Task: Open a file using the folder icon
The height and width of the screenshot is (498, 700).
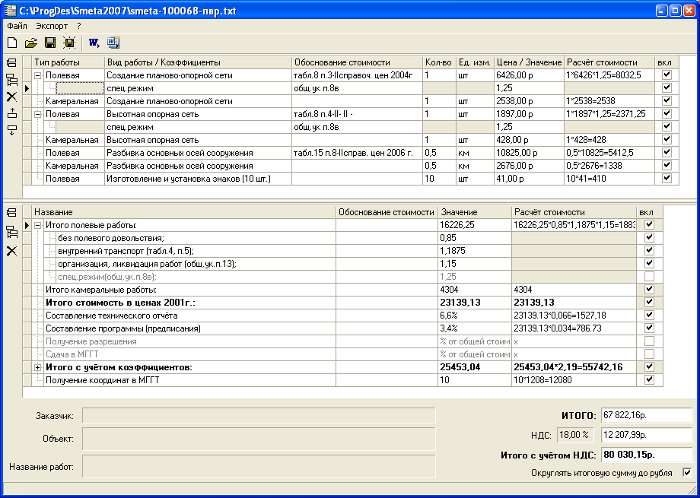Action: [30, 43]
